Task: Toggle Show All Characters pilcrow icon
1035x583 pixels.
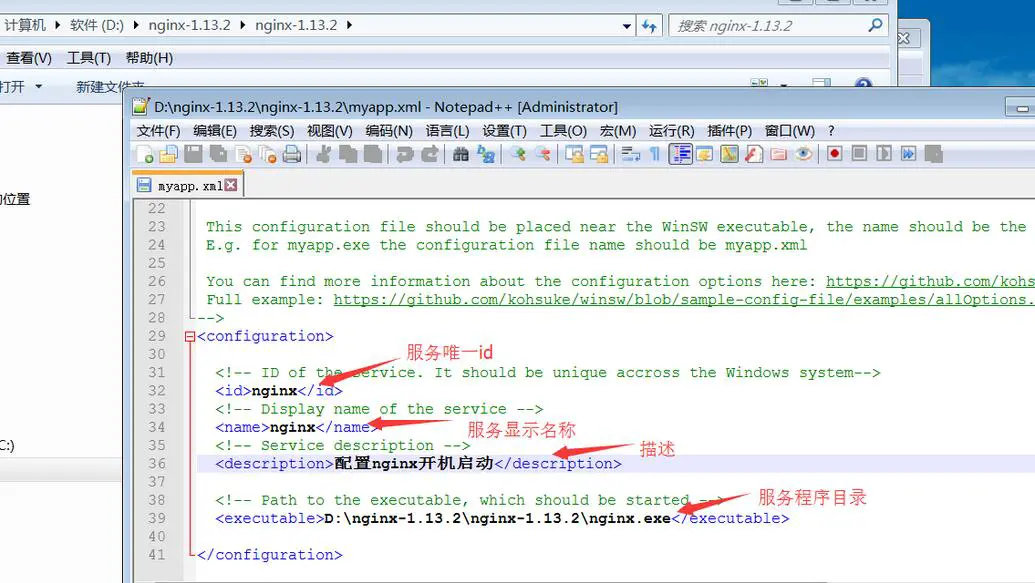Action: pyautogui.click(x=655, y=154)
